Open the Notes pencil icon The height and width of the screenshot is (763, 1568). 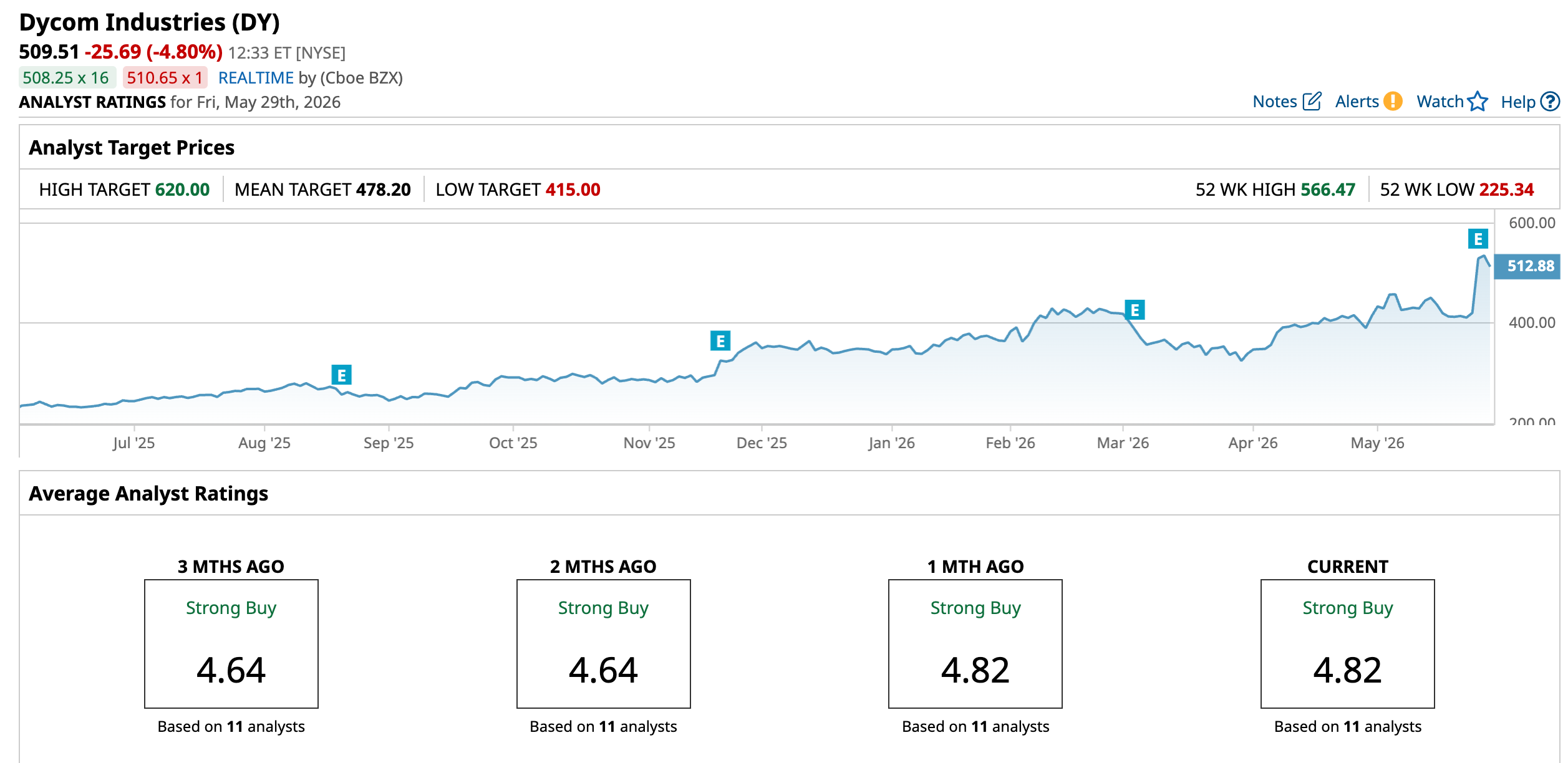(1312, 102)
